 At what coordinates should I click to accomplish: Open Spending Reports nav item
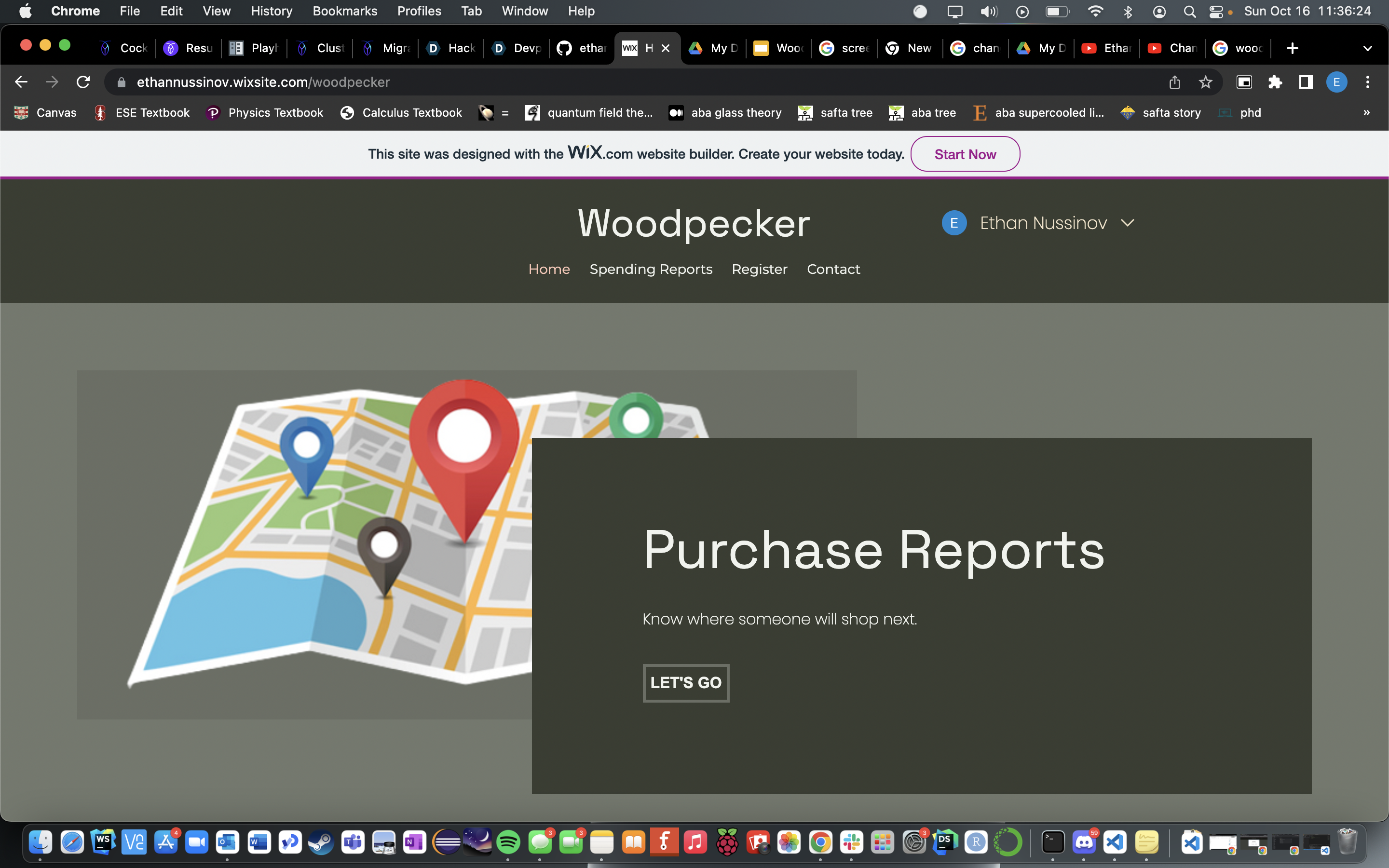point(650,269)
